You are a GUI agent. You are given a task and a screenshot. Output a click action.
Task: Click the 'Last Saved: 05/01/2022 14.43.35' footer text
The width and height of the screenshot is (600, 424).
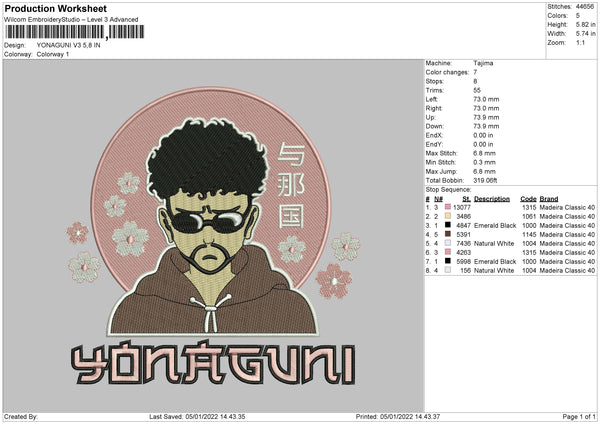click(x=197, y=417)
